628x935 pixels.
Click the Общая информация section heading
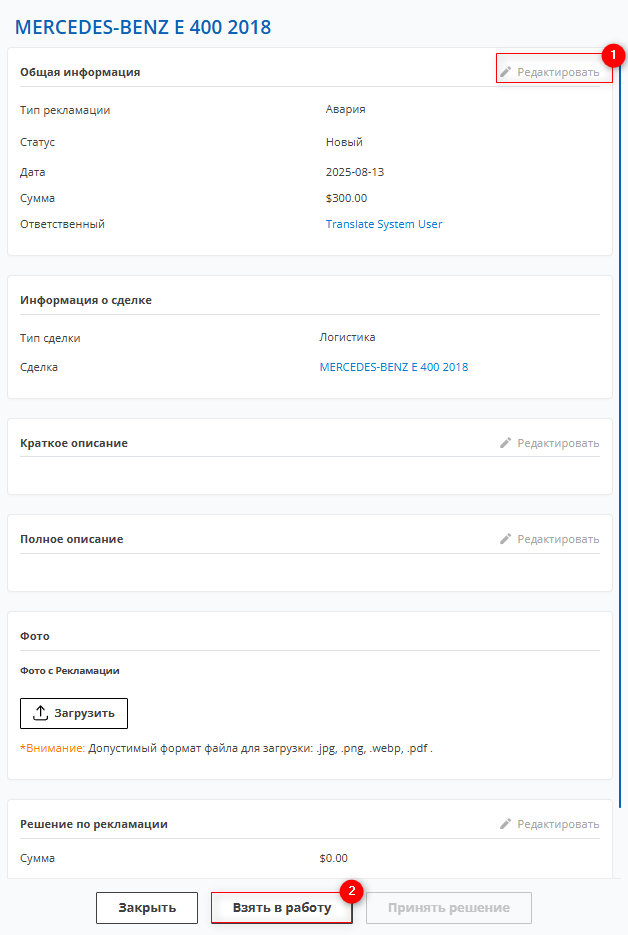tap(80, 72)
